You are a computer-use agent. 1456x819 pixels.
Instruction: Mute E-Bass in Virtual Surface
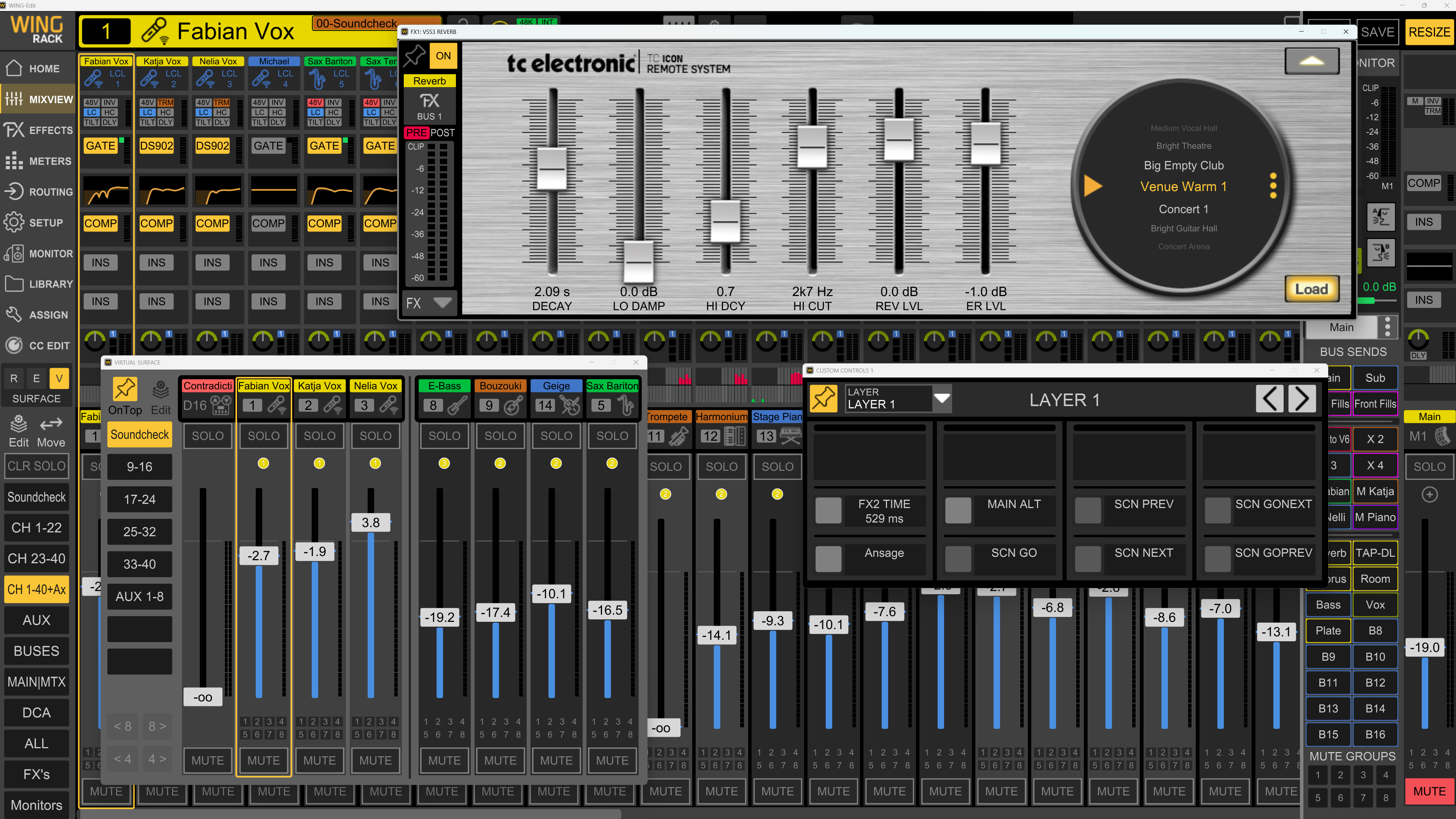pyautogui.click(x=444, y=760)
